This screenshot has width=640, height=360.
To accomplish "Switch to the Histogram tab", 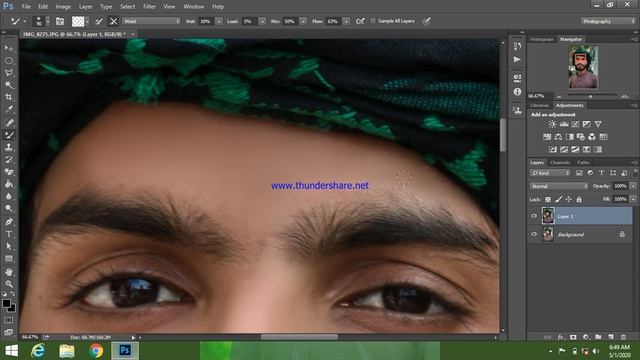I will 542,39.
